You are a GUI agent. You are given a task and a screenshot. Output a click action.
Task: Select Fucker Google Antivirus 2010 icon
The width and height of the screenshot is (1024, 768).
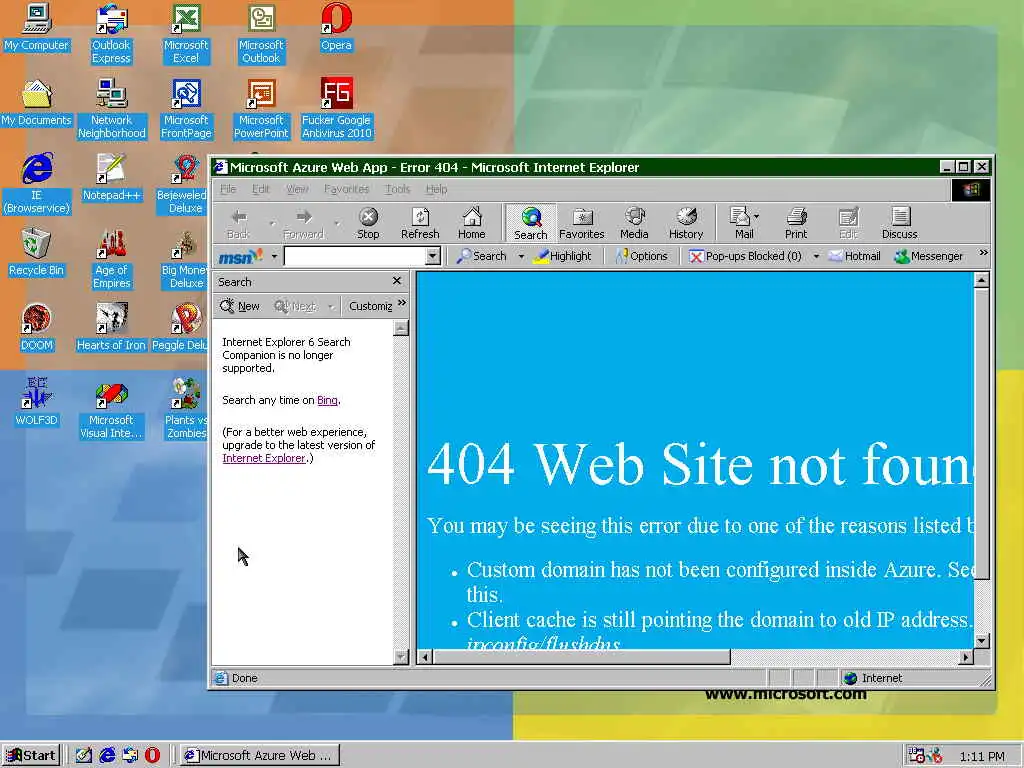[x=336, y=109]
